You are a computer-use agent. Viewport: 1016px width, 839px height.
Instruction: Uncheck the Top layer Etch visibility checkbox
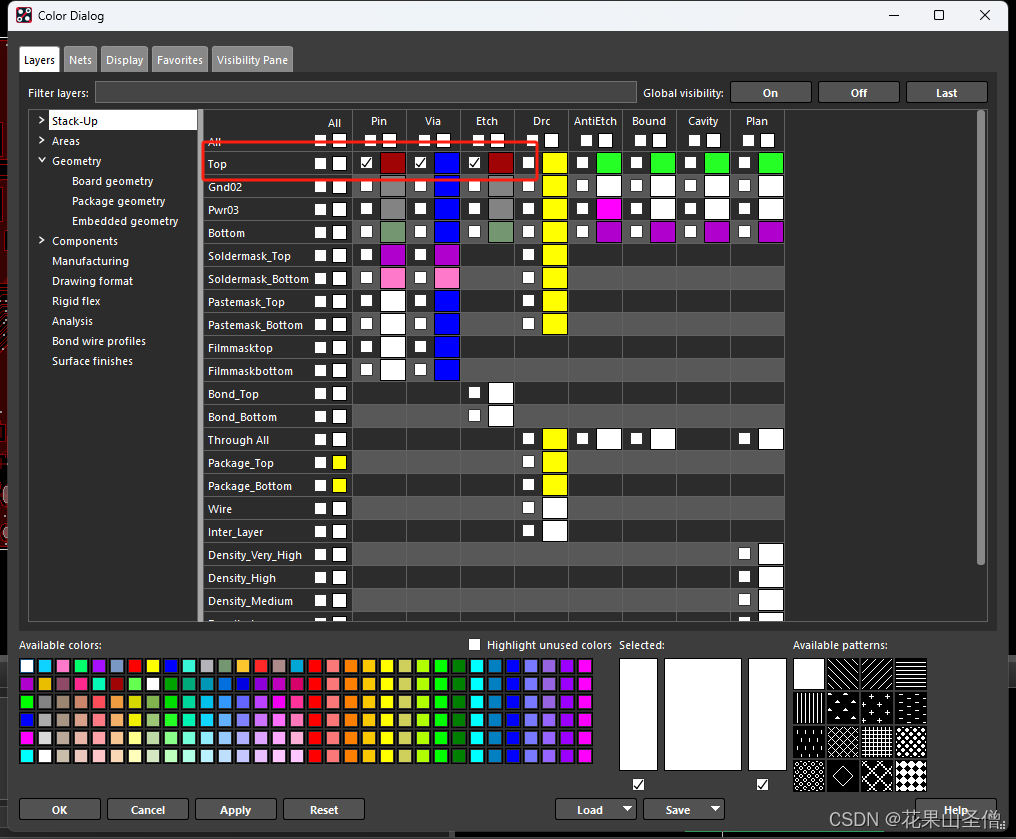[x=474, y=163]
